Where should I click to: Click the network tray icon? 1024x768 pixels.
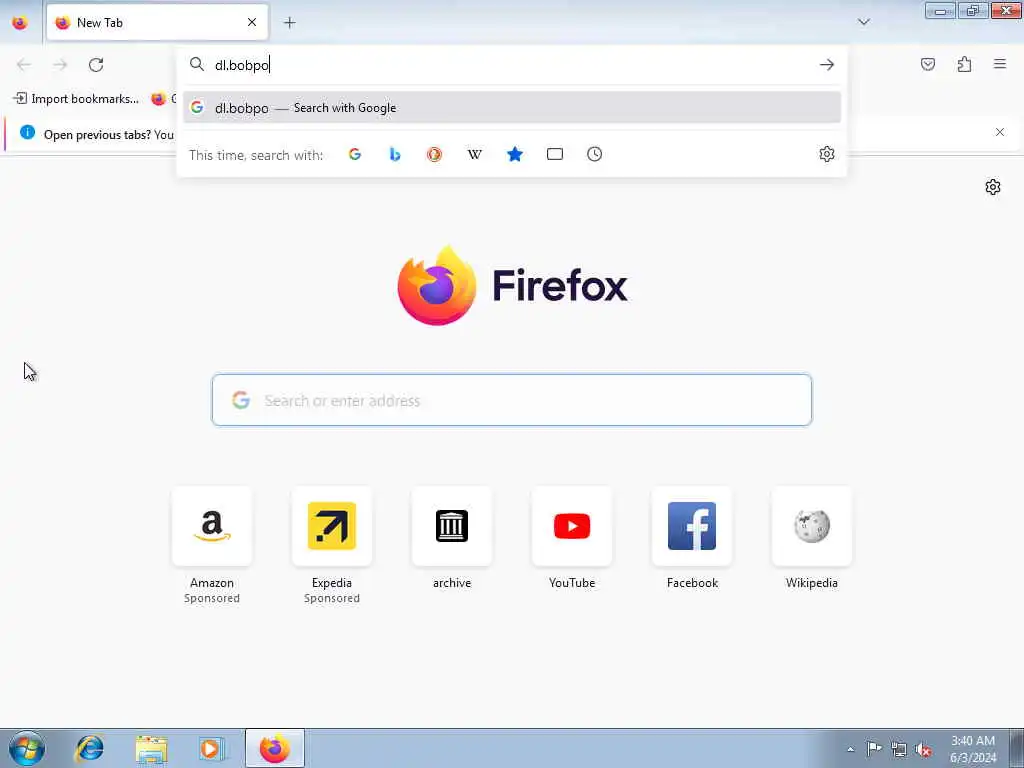tap(899, 749)
